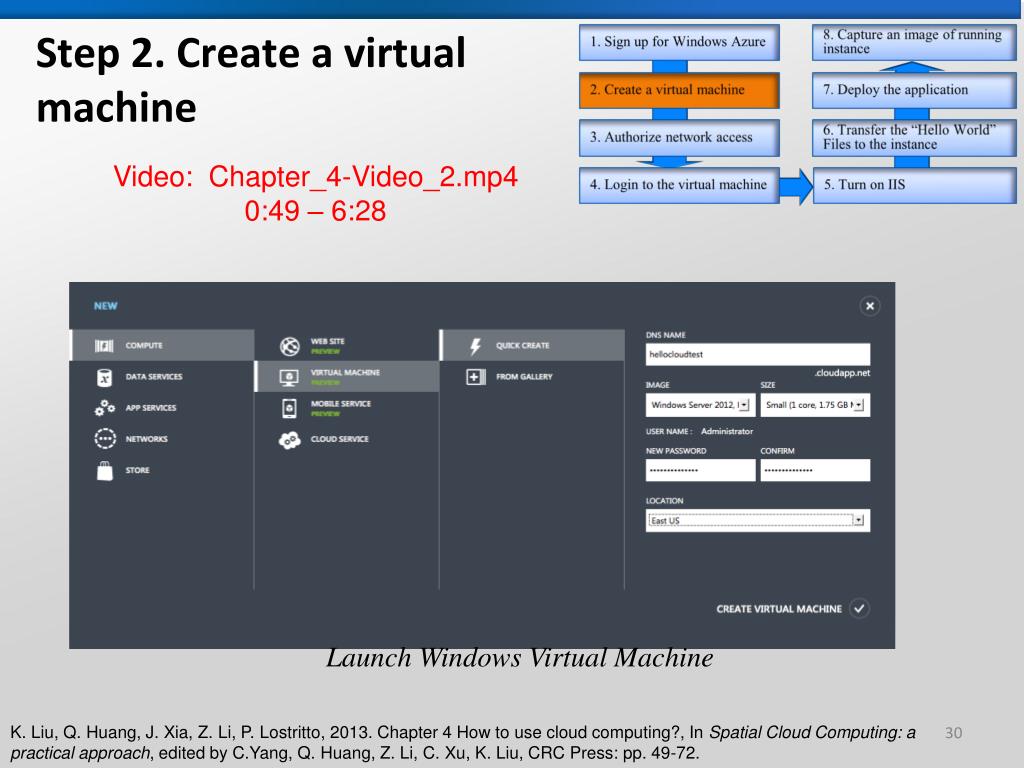Open the Image dropdown showing Windows Server 2012
Image resolution: width=1024 pixels, height=768 pixels.
[x=700, y=405]
